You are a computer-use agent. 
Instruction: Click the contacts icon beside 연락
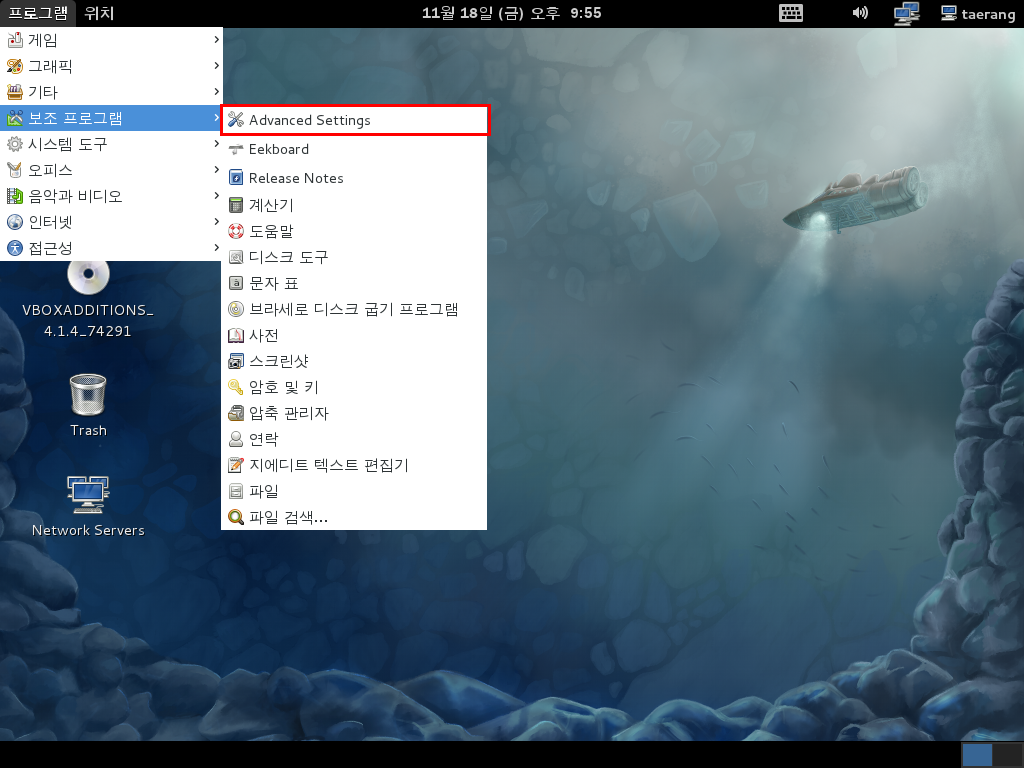click(x=236, y=440)
